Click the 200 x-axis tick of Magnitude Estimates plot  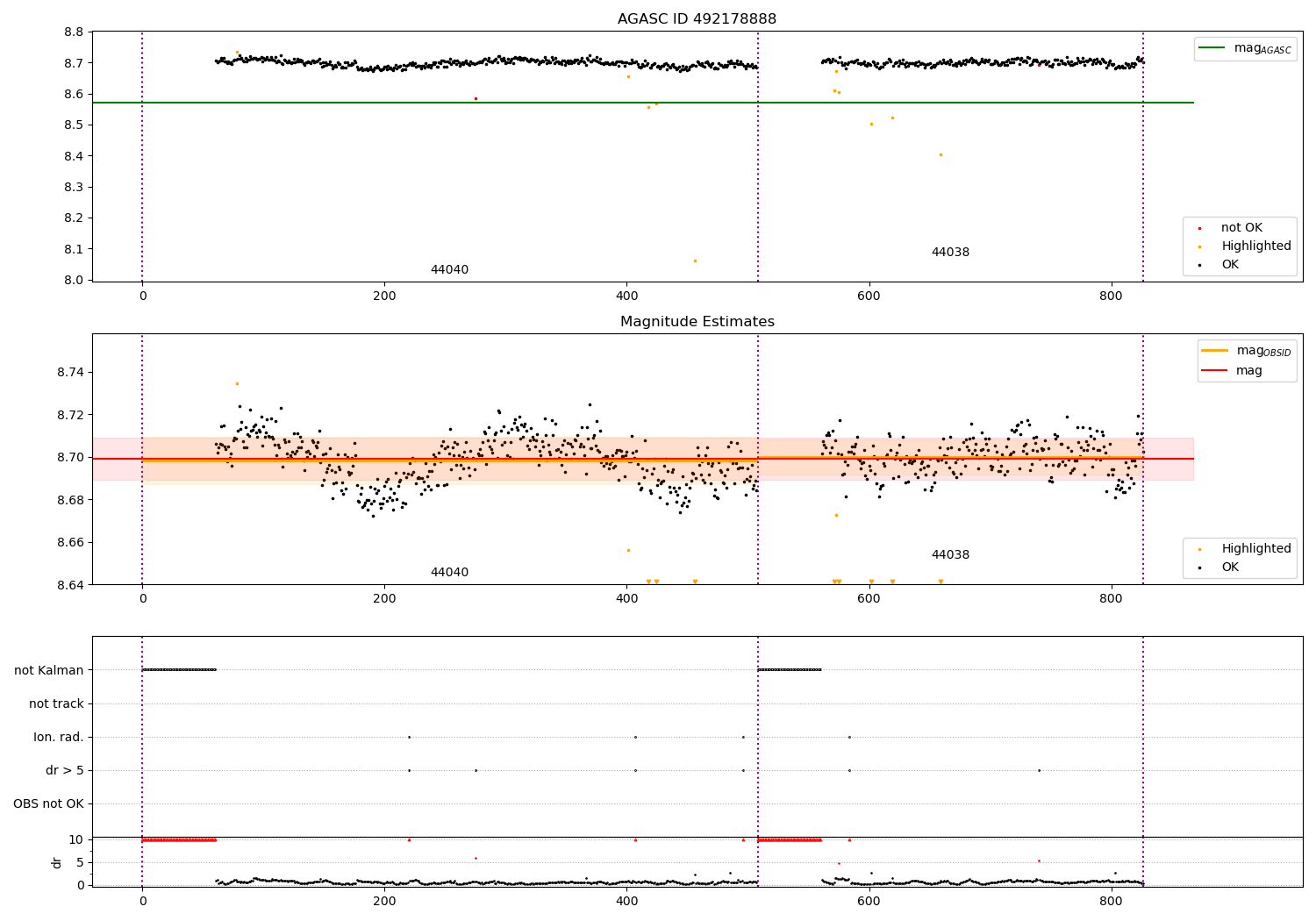click(x=384, y=598)
